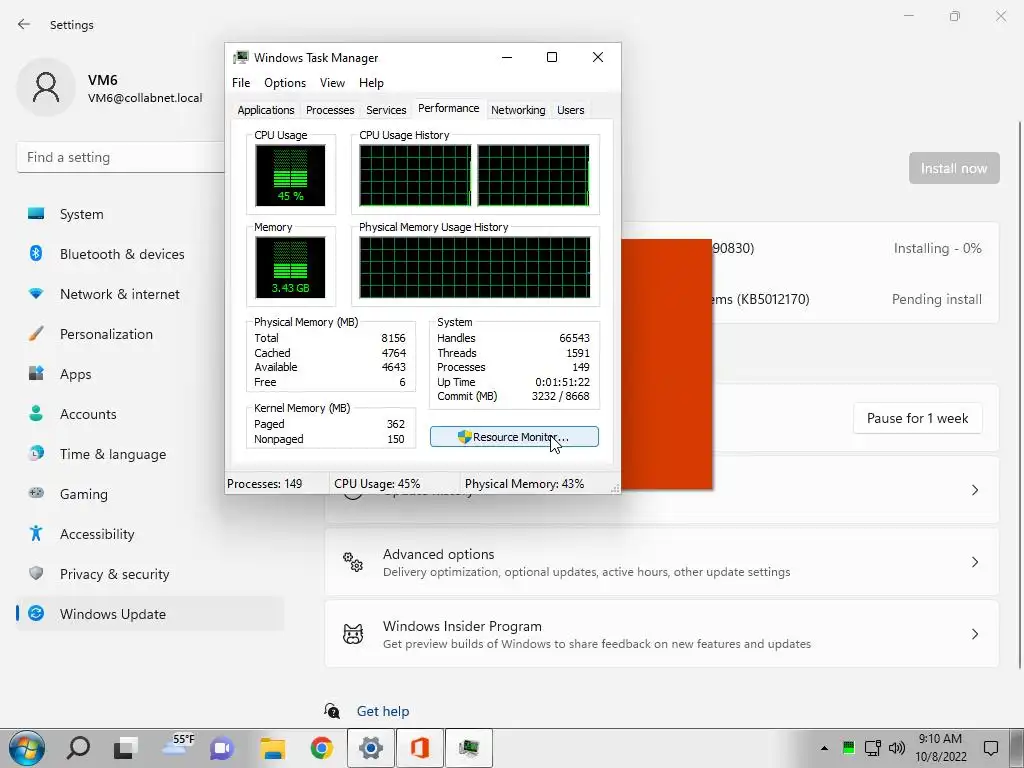Open Apps settings category

tap(150, 374)
